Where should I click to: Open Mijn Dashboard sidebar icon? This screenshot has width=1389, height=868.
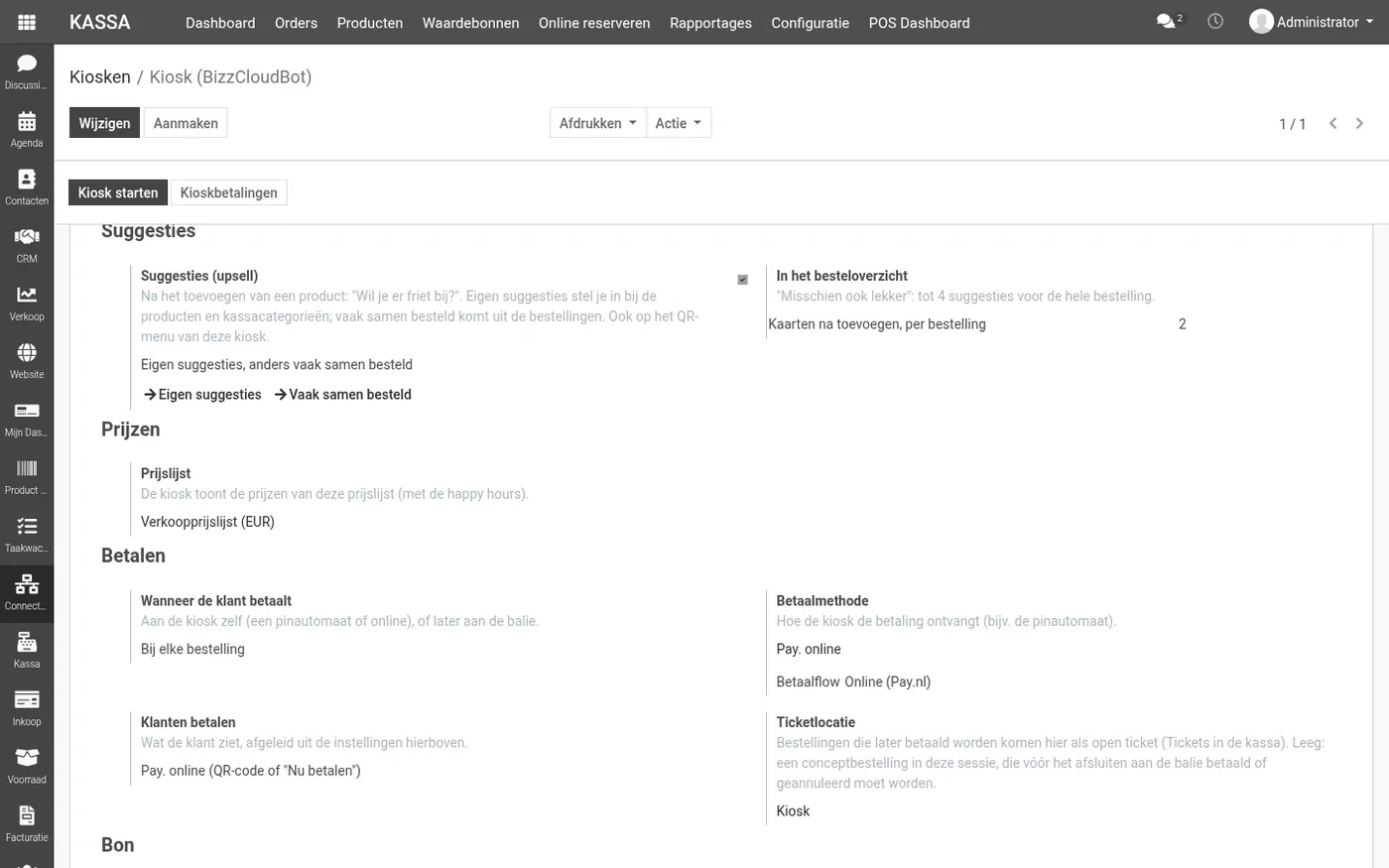27,420
